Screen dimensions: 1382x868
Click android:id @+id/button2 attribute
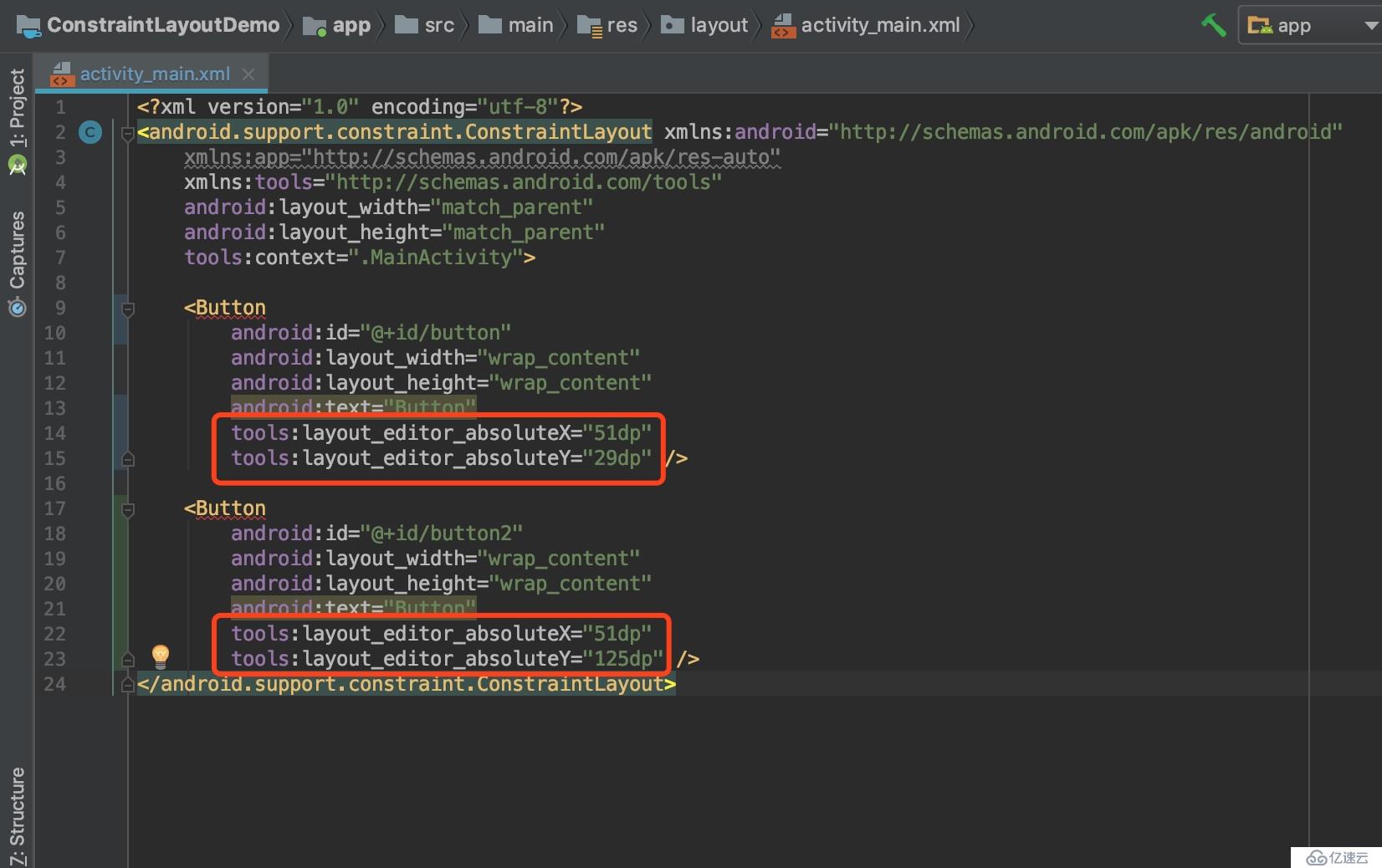point(376,534)
